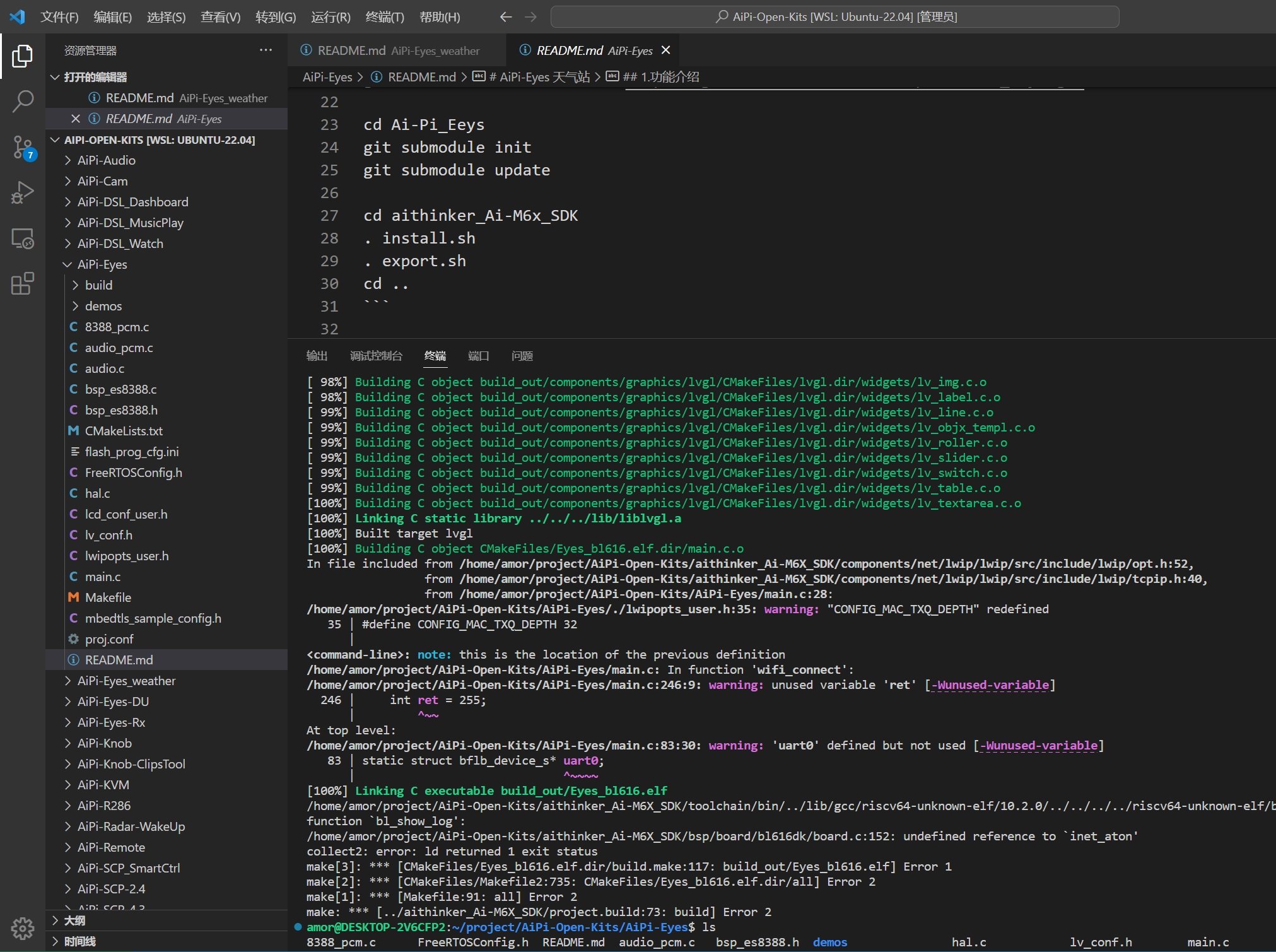Open Source Control view with 7 changes

tap(23, 147)
